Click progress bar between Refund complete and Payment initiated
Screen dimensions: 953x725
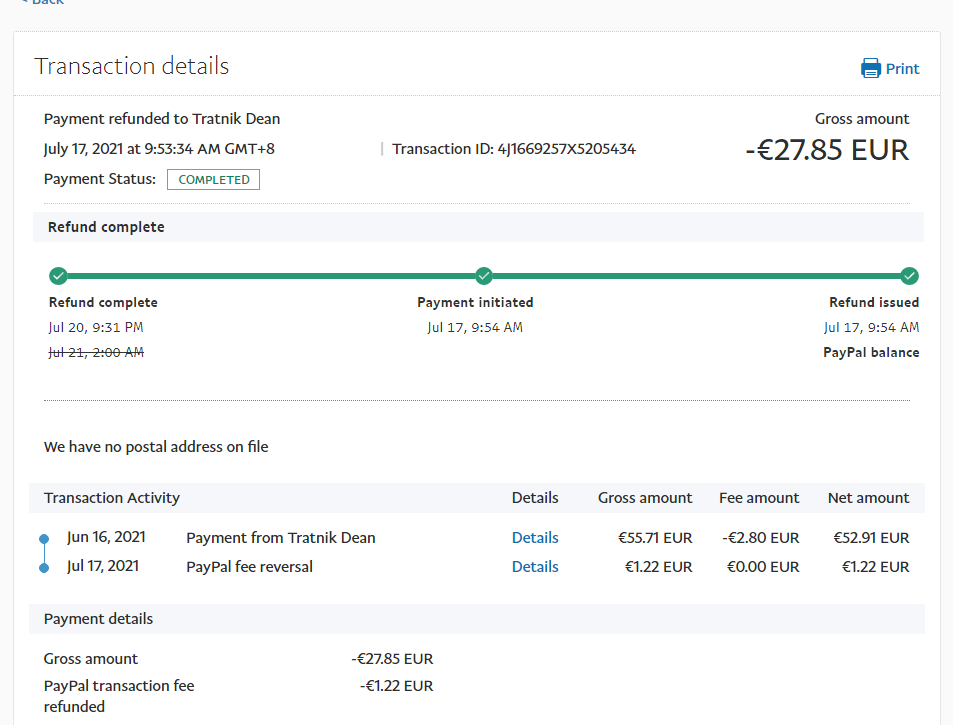270,276
